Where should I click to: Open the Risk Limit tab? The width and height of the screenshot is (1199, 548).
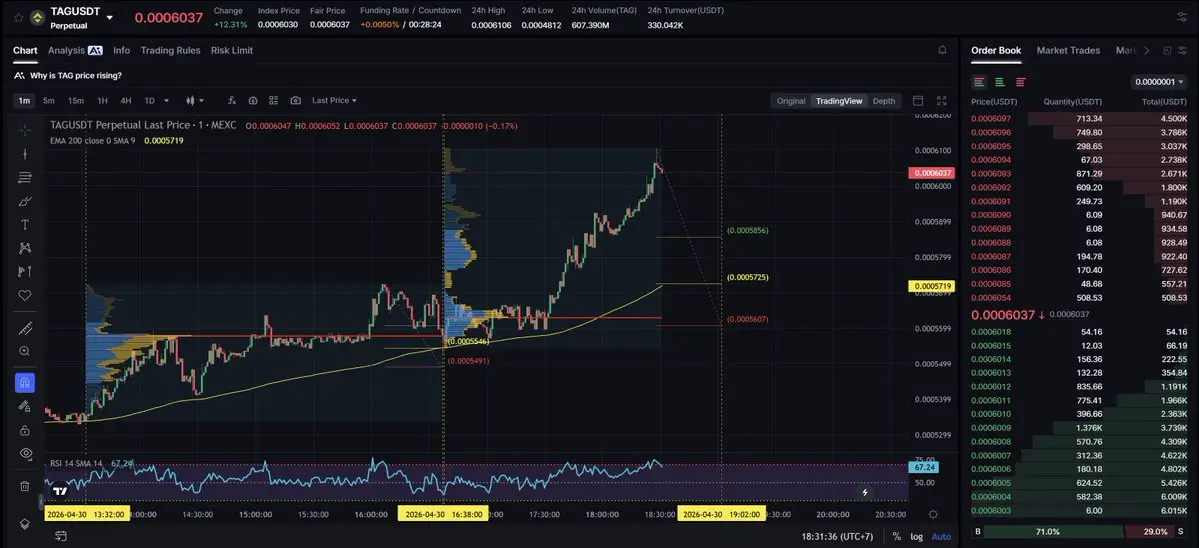point(232,50)
